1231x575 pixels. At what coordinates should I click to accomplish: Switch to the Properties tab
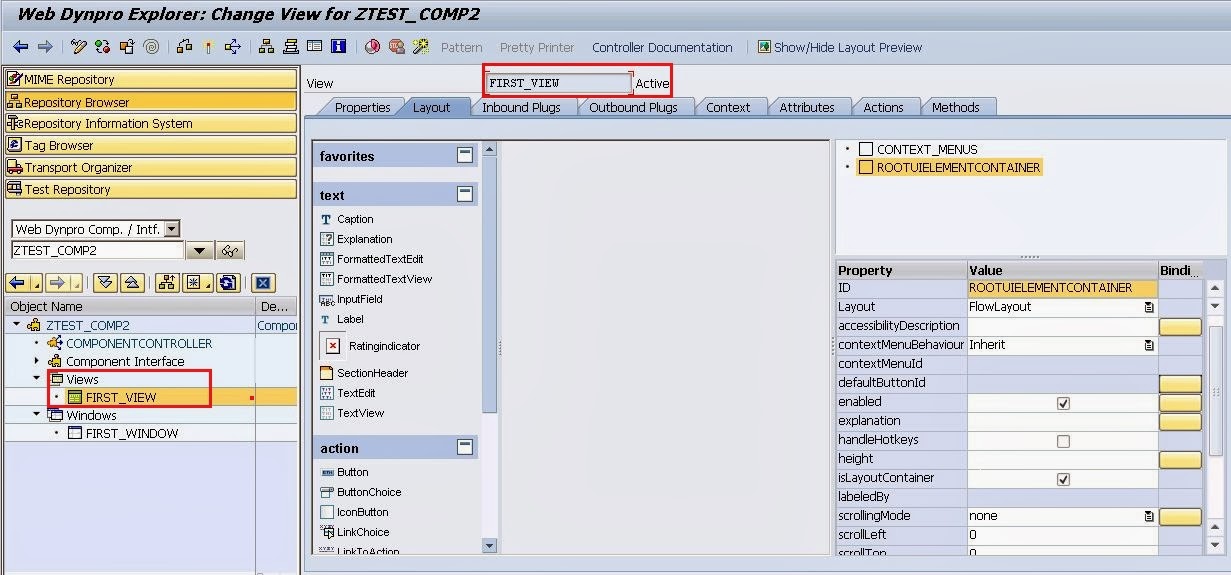coord(362,107)
